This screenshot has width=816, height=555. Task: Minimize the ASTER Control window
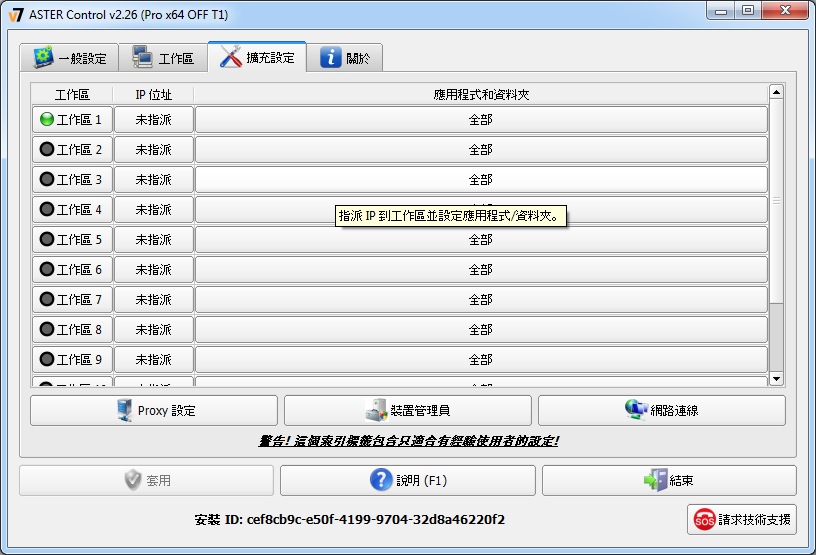point(721,11)
